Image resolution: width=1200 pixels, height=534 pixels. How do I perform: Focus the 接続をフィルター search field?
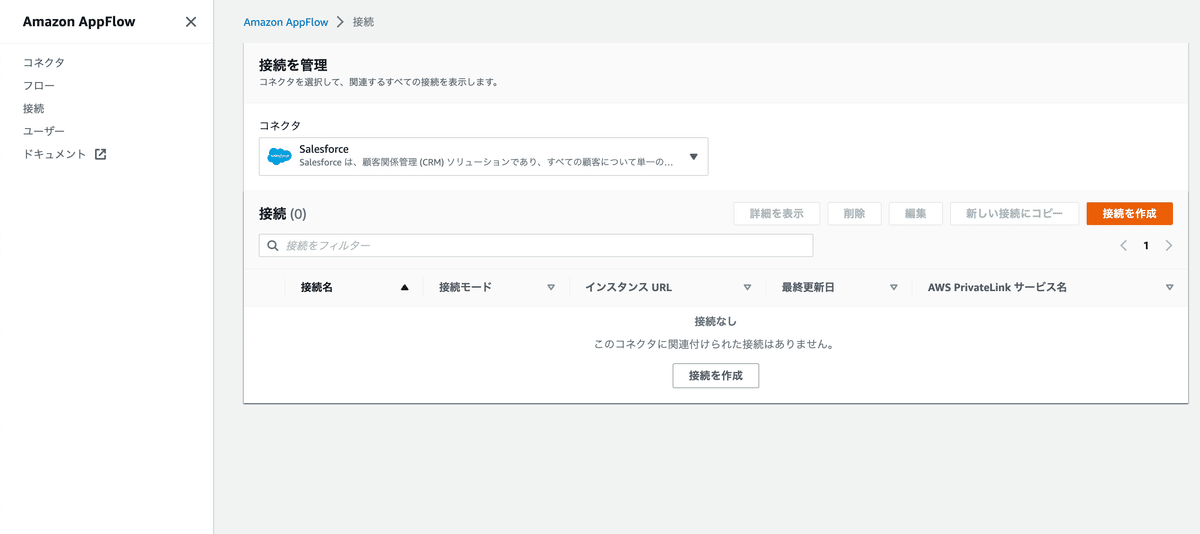click(536, 245)
